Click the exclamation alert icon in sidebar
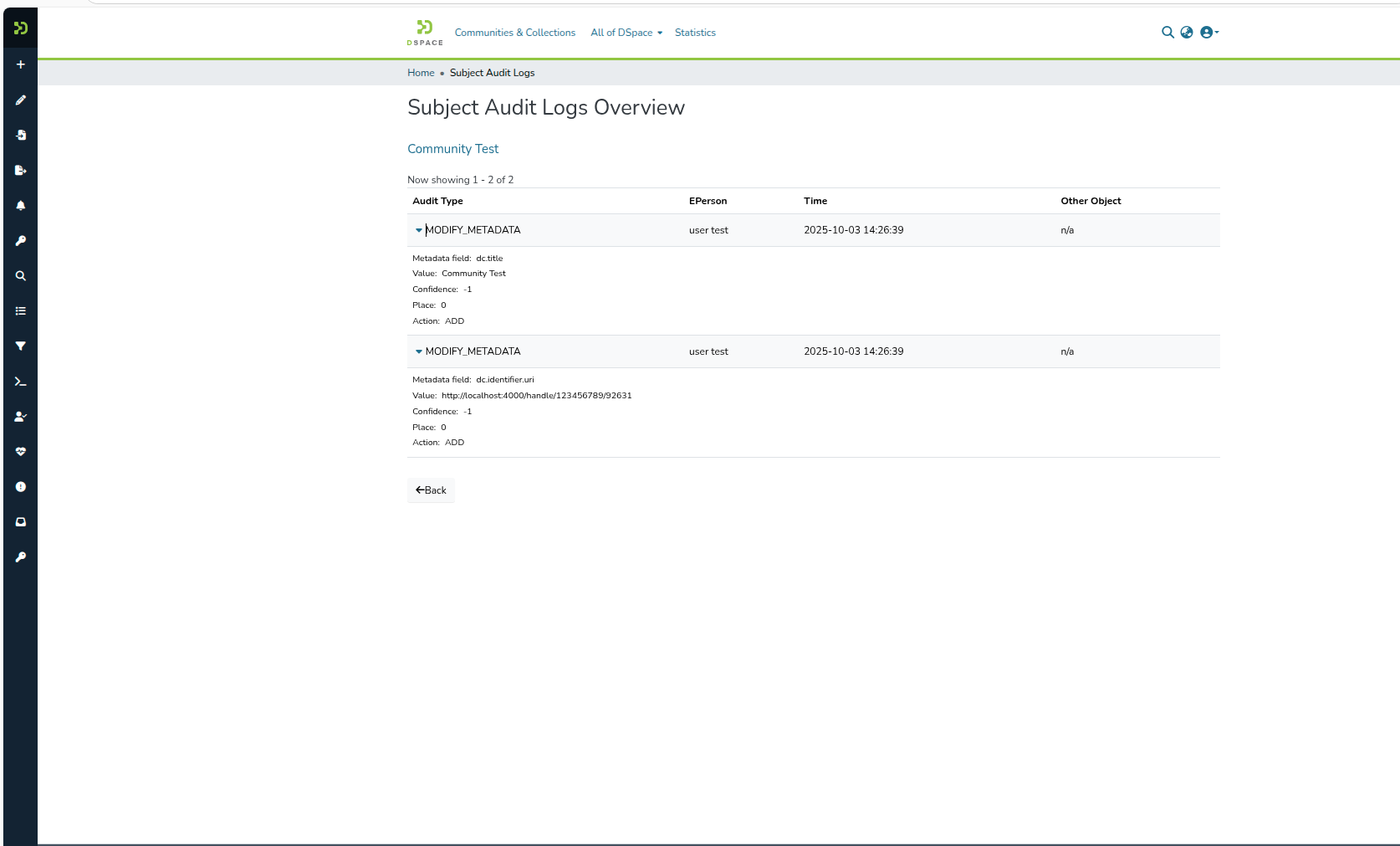Viewport: 1400px width, 846px height. tap(21, 487)
